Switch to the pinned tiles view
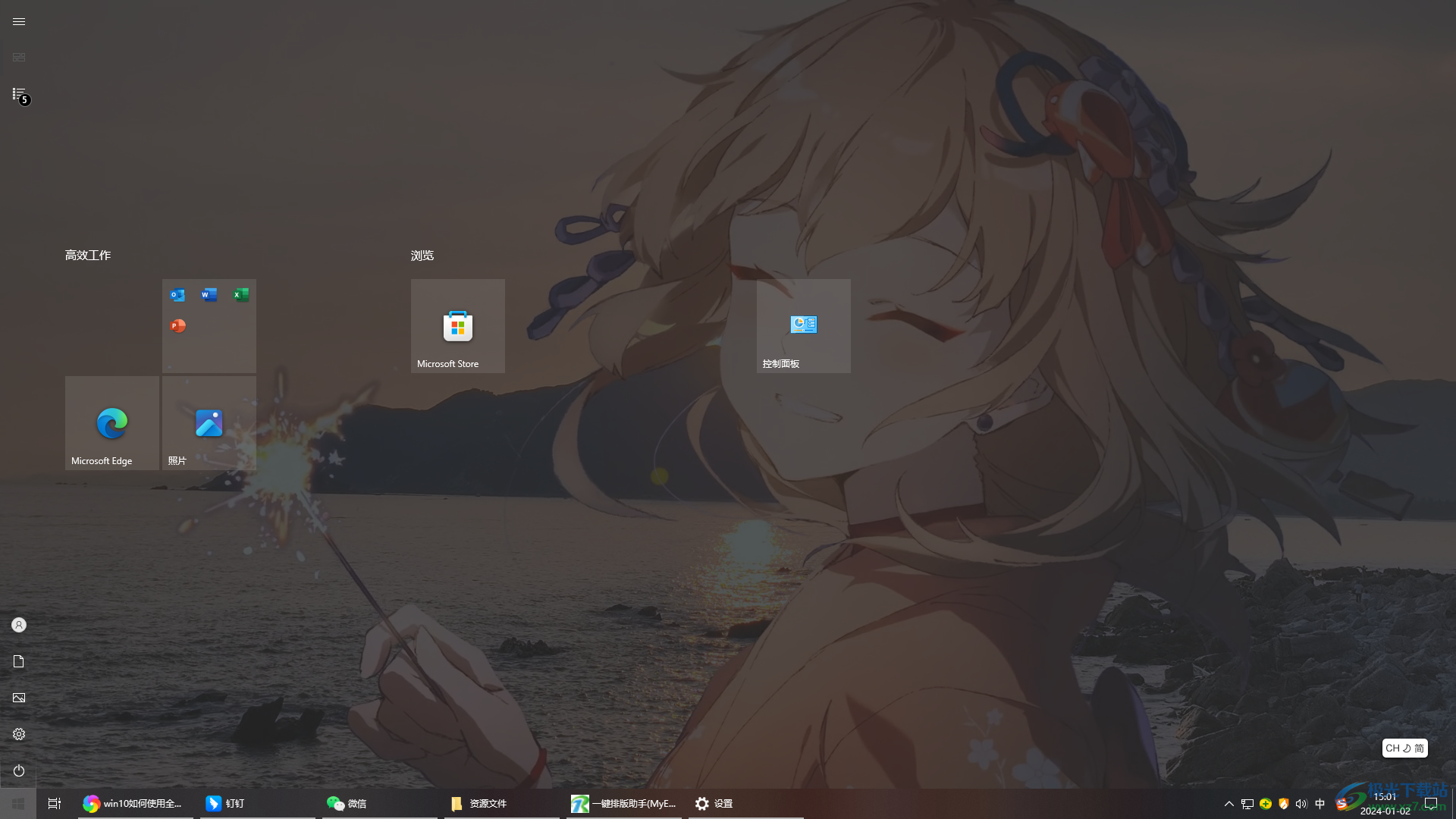 (19, 58)
